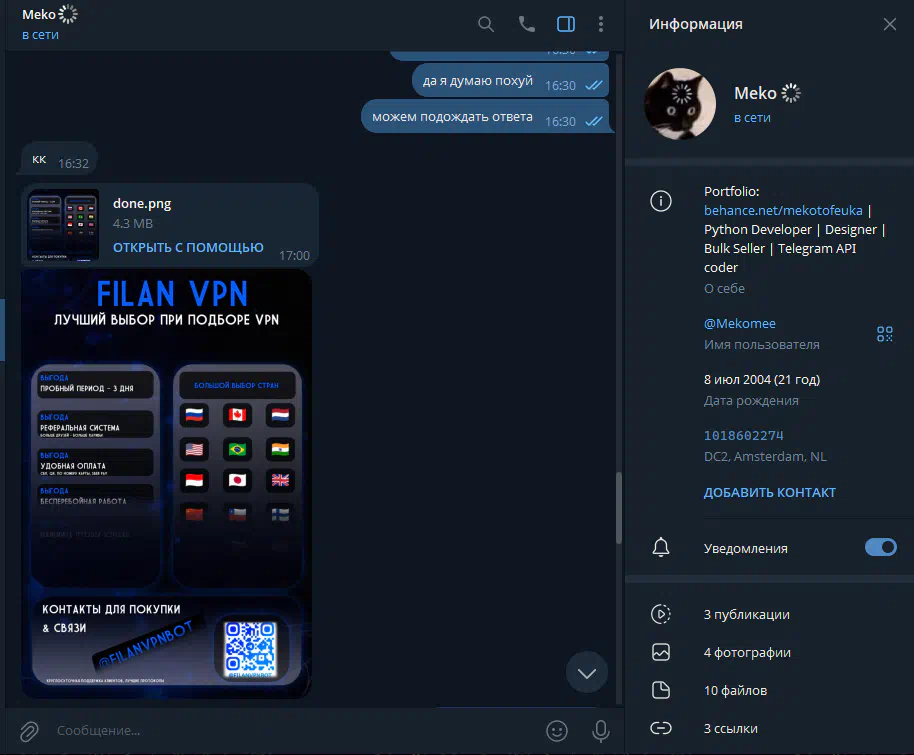Open the FILAN VPN image preview

167,484
